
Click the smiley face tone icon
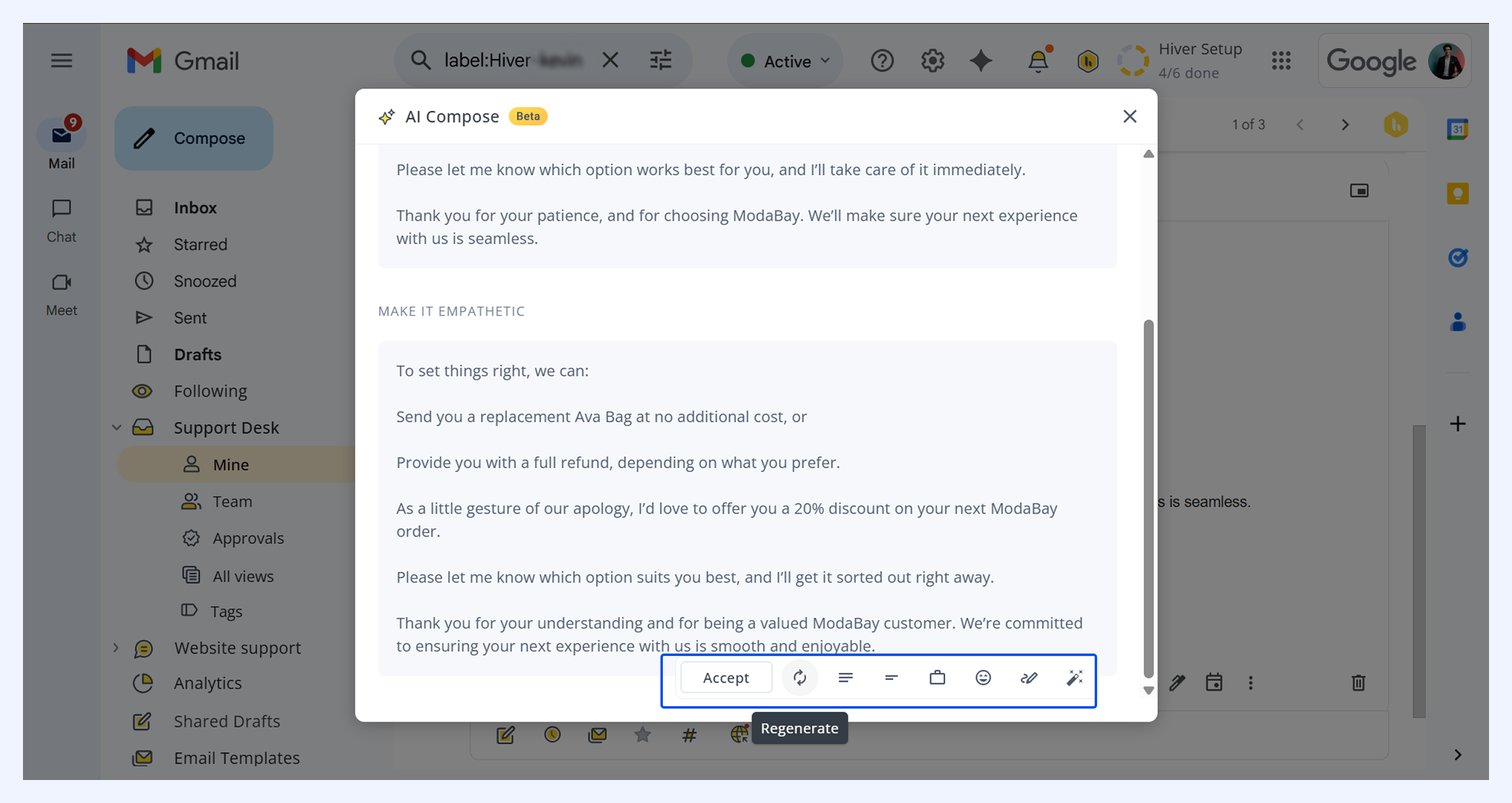point(983,678)
